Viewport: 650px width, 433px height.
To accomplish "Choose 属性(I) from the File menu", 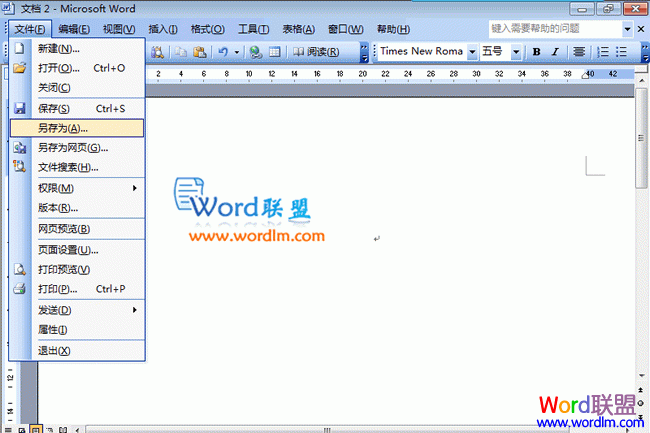I will (x=77, y=330).
